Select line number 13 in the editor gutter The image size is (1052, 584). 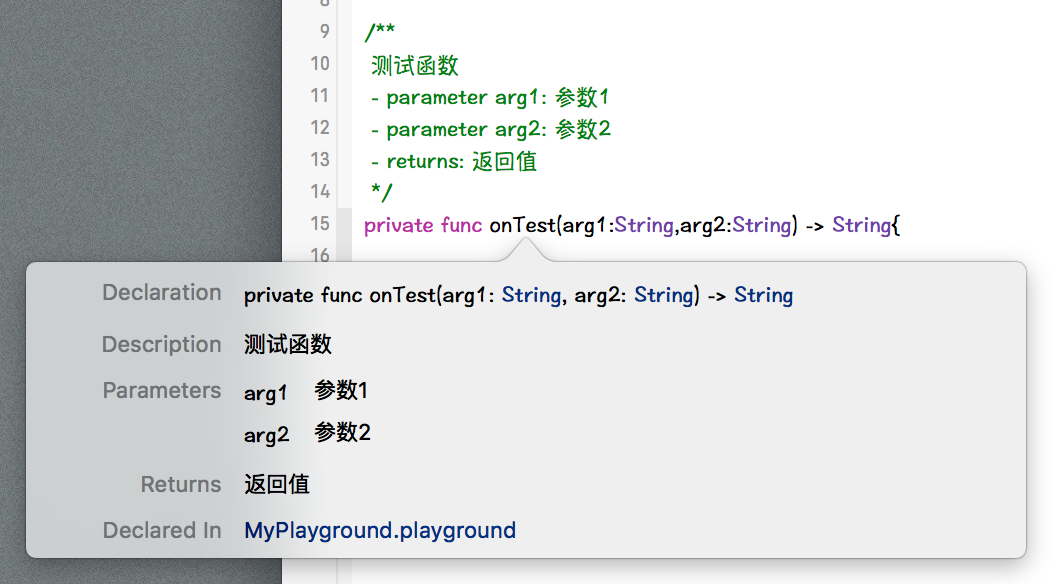(319, 159)
